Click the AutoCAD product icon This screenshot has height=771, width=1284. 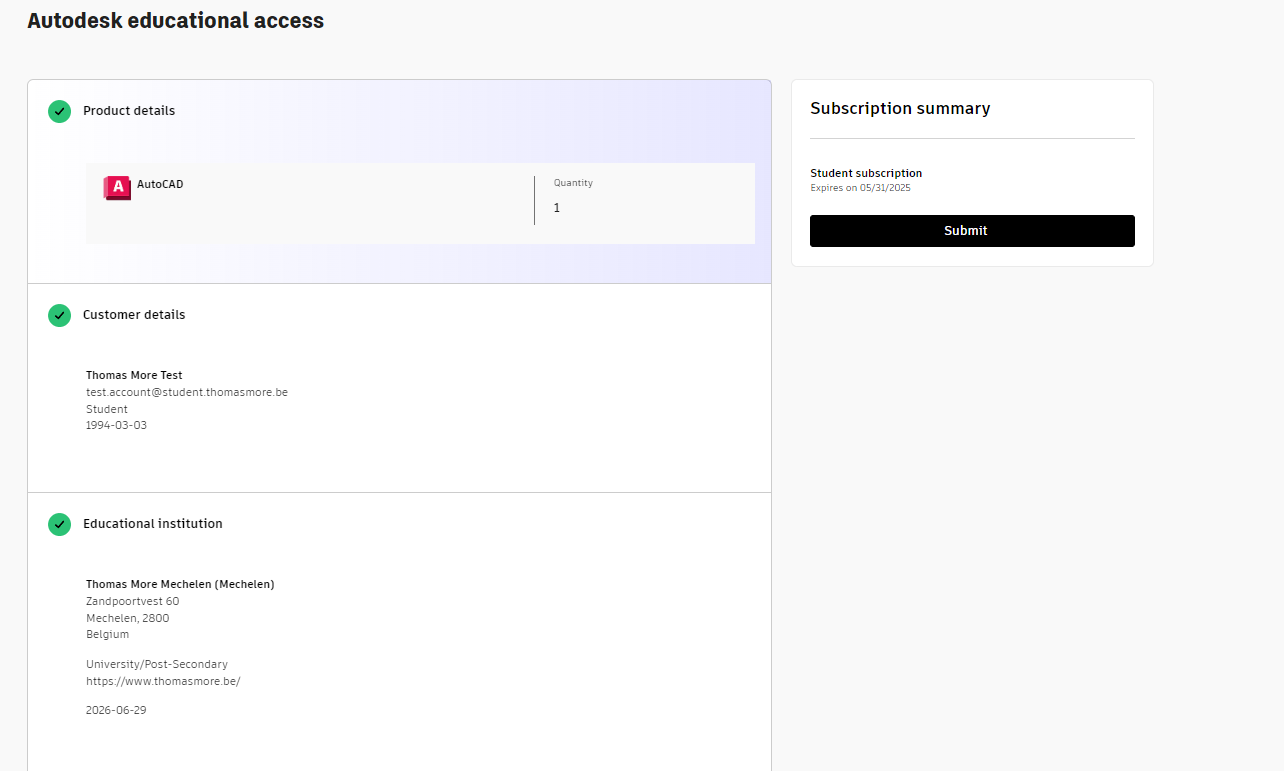pyautogui.click(x=117, y=187)
